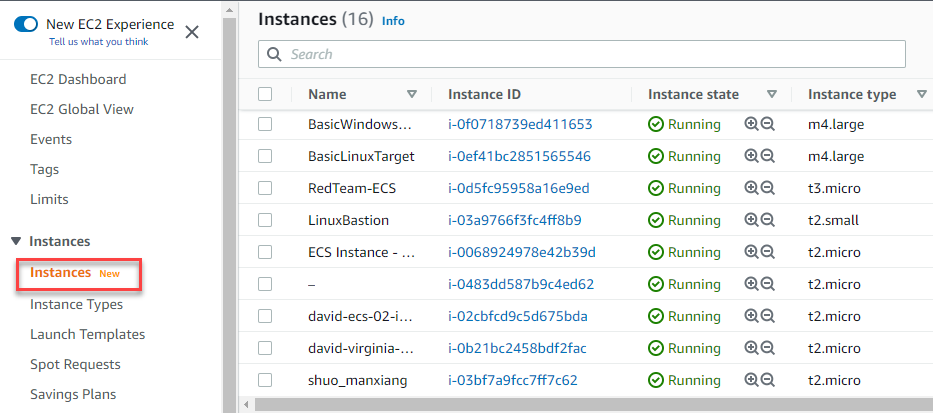Click zoom-out icon for BasicLinuxTarget instance
Viewport: 933px width, 413px height.
(768, 157)
